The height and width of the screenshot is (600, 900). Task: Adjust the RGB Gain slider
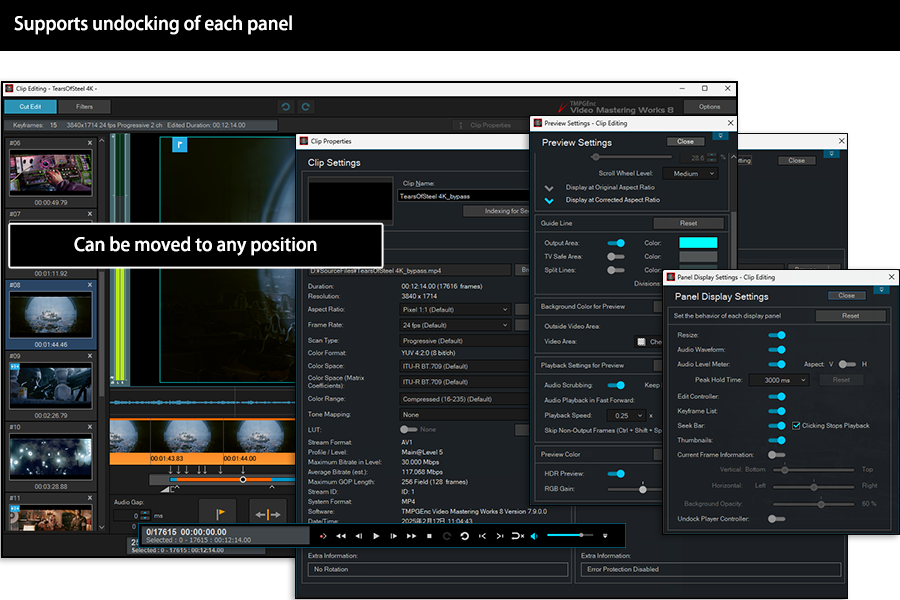pos(634,489)
